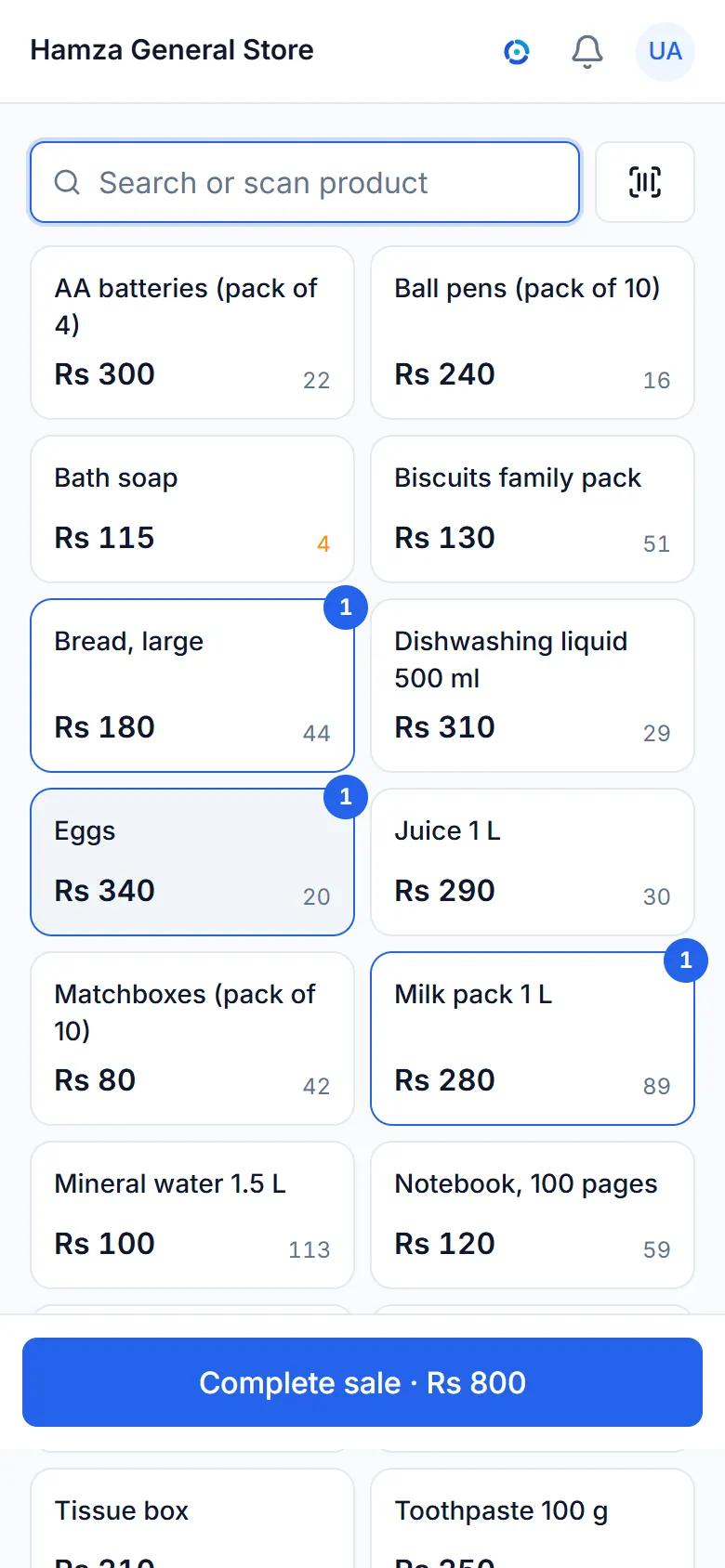This screenshot has height=1568, width=725.
Task: Open the UA user avatar menu
Action: click(x=666, y=52)
